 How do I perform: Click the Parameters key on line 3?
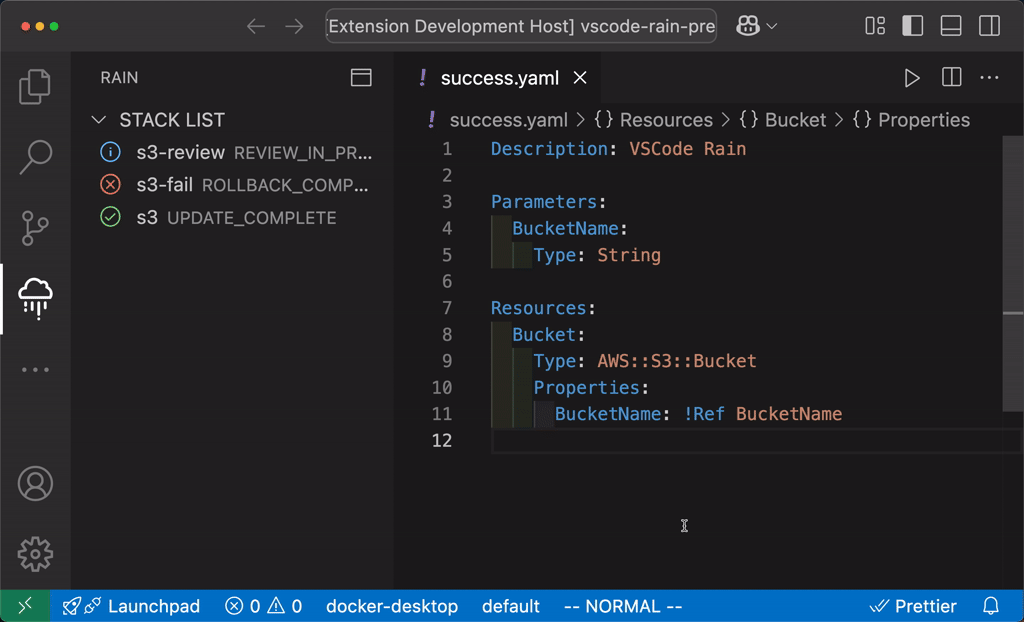(x=544, y=202)
